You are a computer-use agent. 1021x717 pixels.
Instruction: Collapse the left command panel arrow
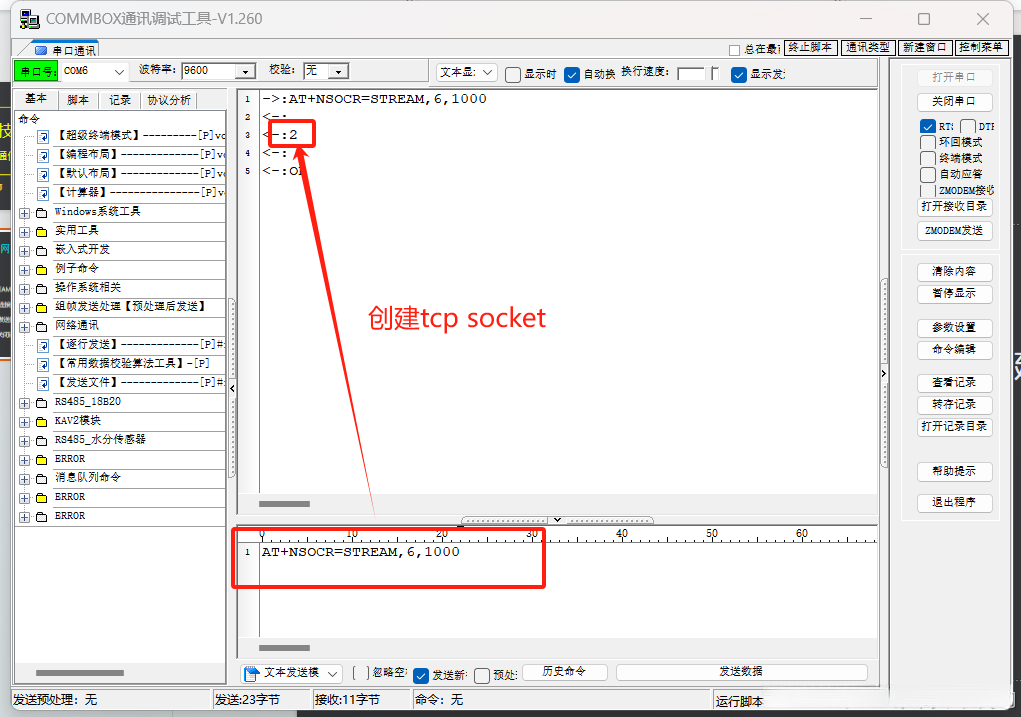(232, 388)
